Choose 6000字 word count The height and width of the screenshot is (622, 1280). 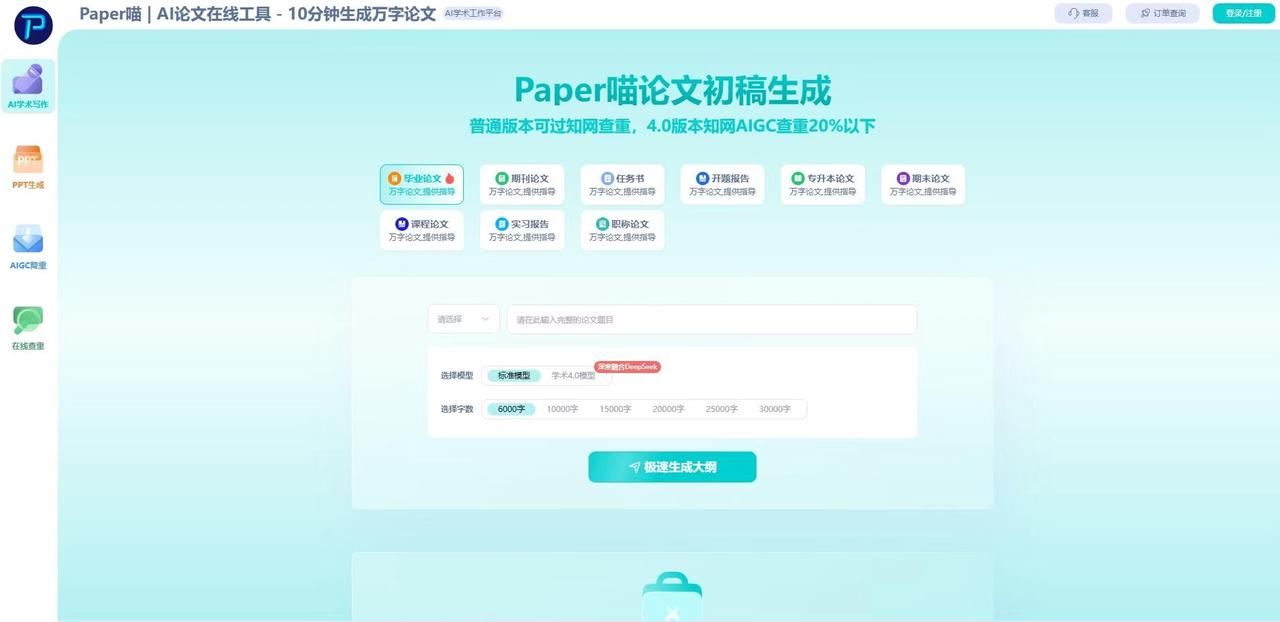[511, 409]
